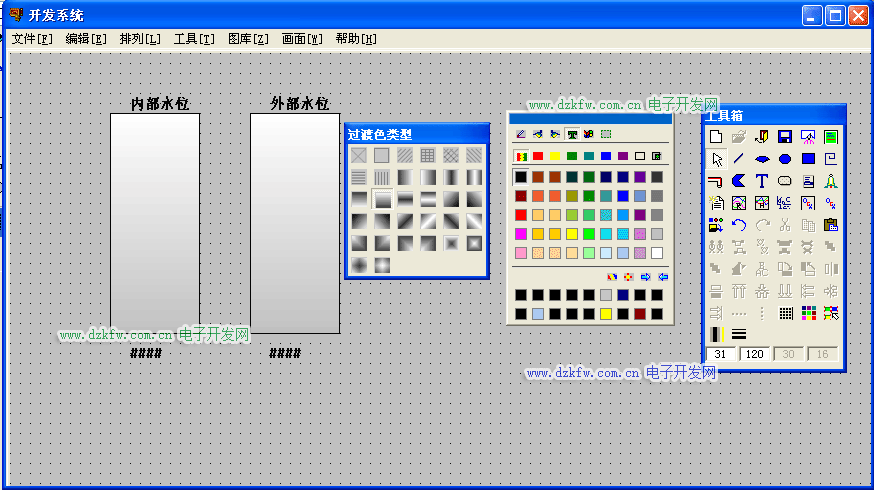Toggle the dotted grid display icon in toolbox
The image size is (874, 490).
[786, 313]
